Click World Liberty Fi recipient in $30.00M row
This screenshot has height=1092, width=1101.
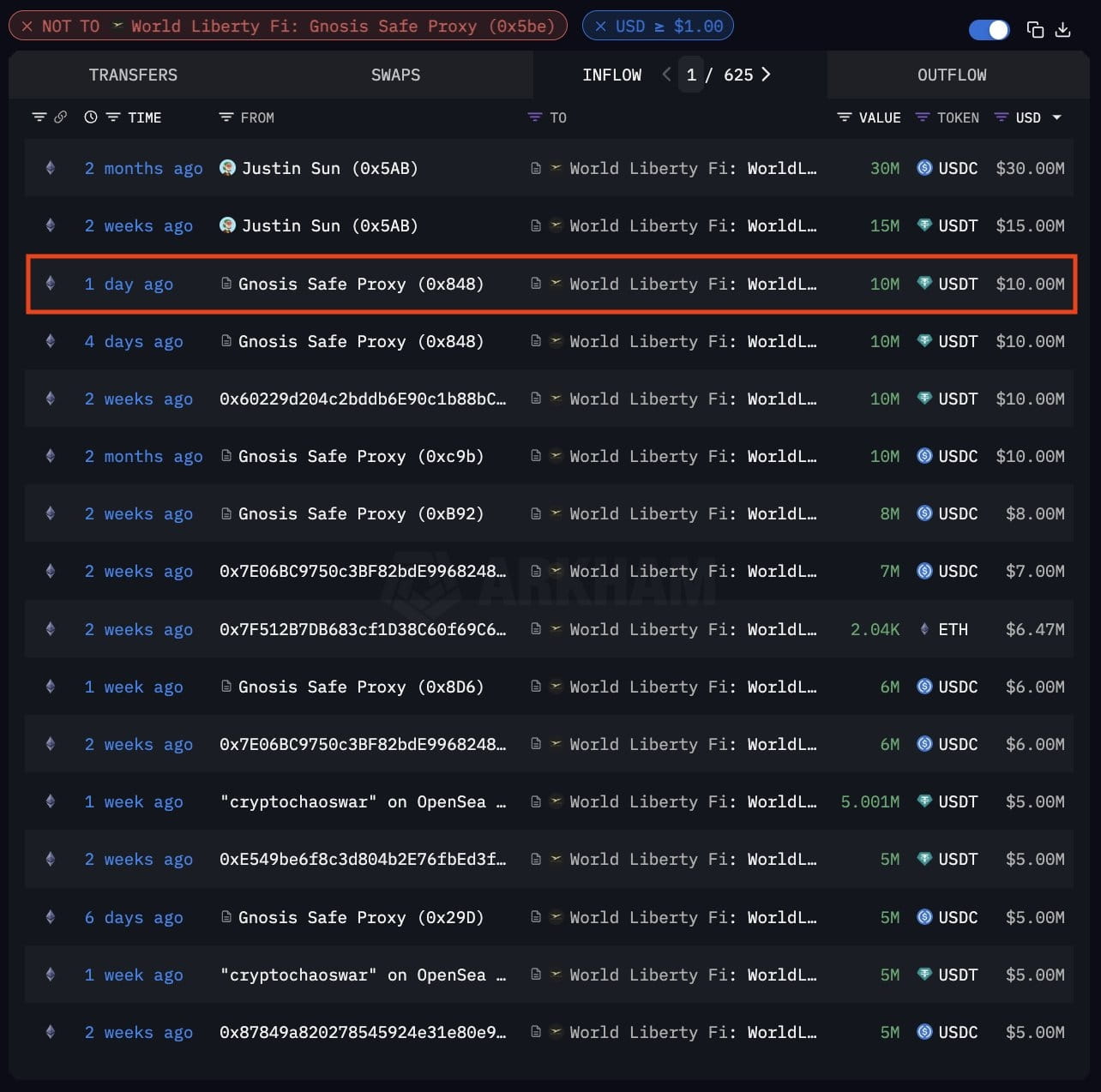[x=693, y=168]
